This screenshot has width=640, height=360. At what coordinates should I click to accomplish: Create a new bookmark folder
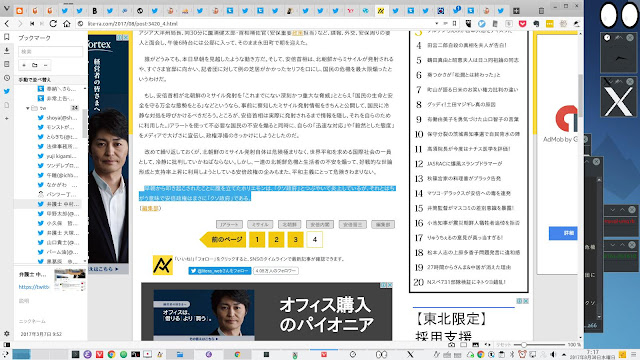pyautogui.click(x=35, y=65)
